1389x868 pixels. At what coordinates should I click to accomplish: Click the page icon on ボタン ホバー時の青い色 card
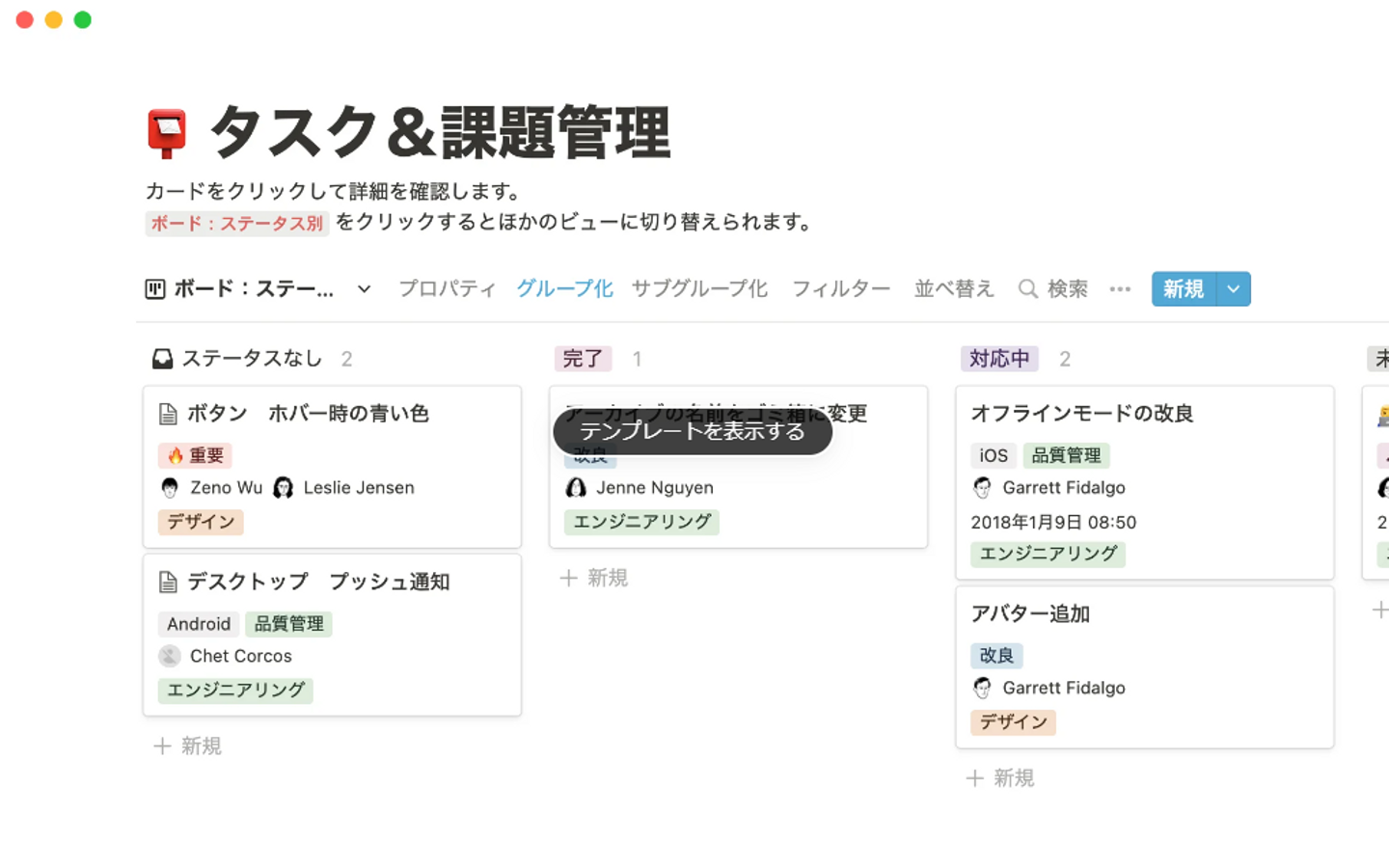[168, 415]
